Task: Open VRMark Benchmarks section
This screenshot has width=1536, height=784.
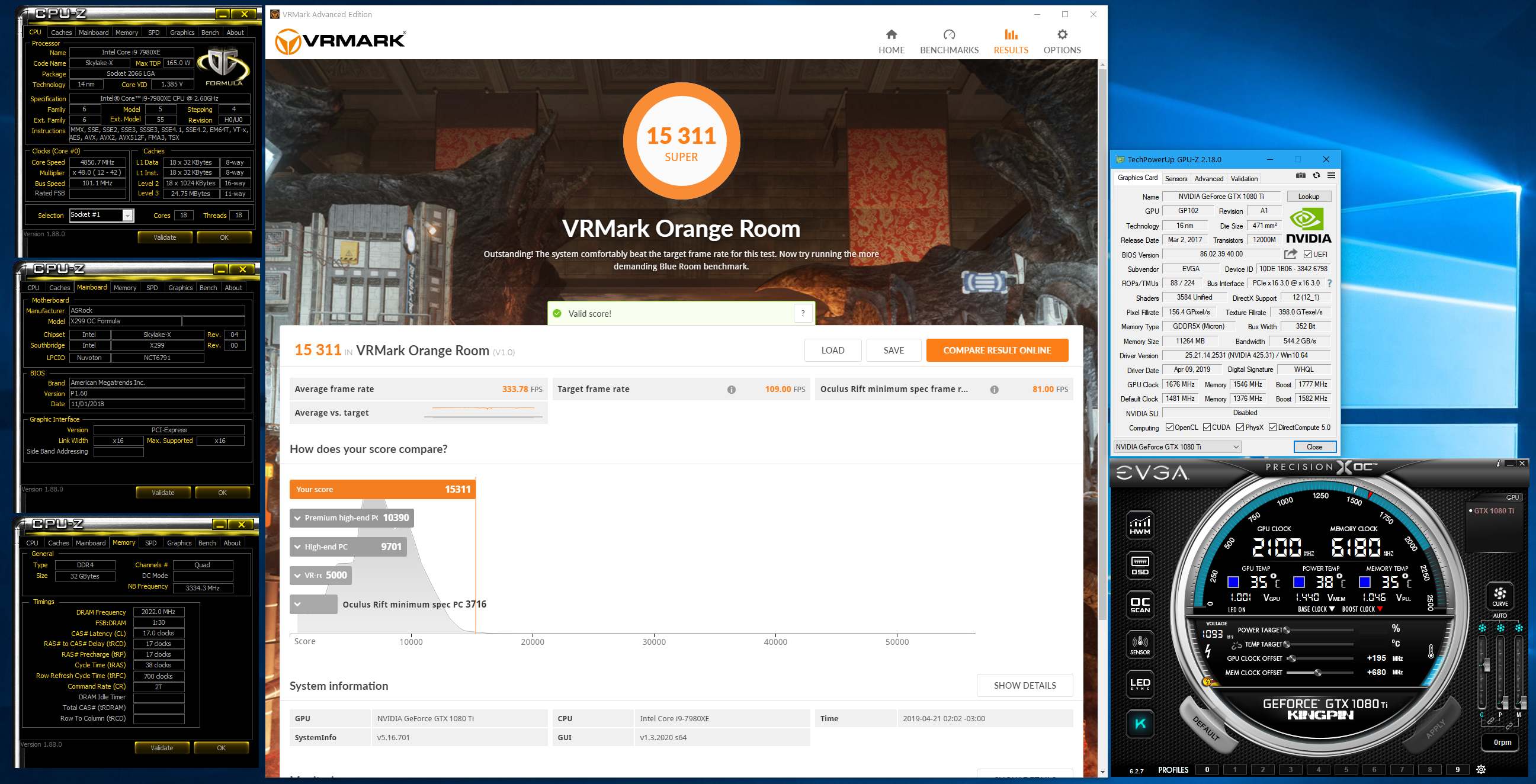Action: (x=950, y=41)
